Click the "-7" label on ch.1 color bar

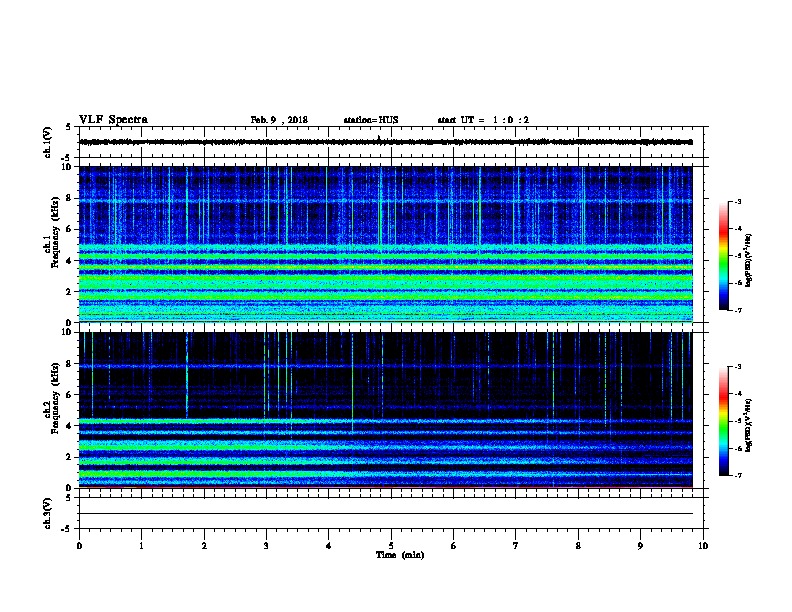click(x=737, y=310)
